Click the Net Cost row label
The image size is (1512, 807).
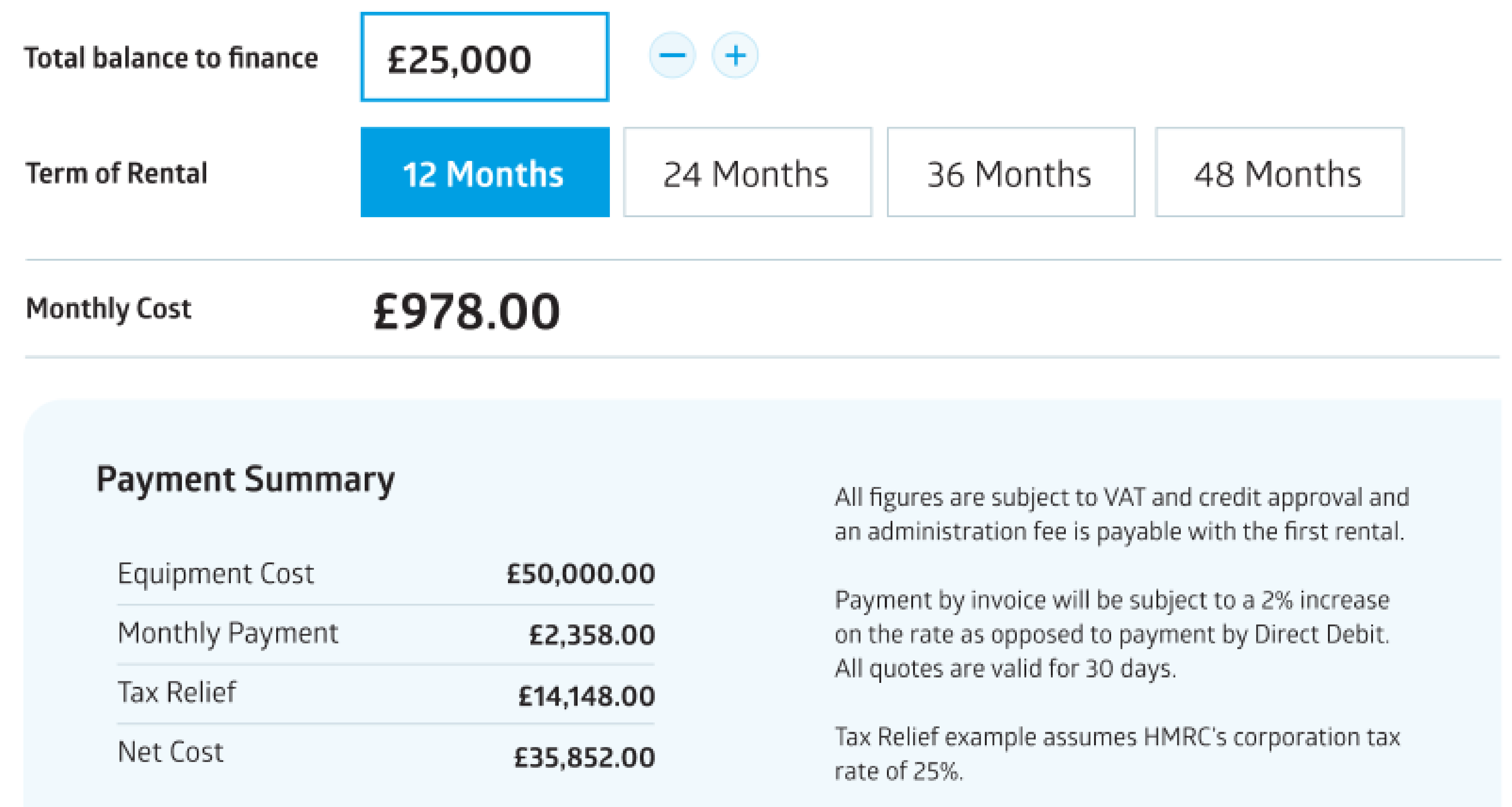coord(170,753)
